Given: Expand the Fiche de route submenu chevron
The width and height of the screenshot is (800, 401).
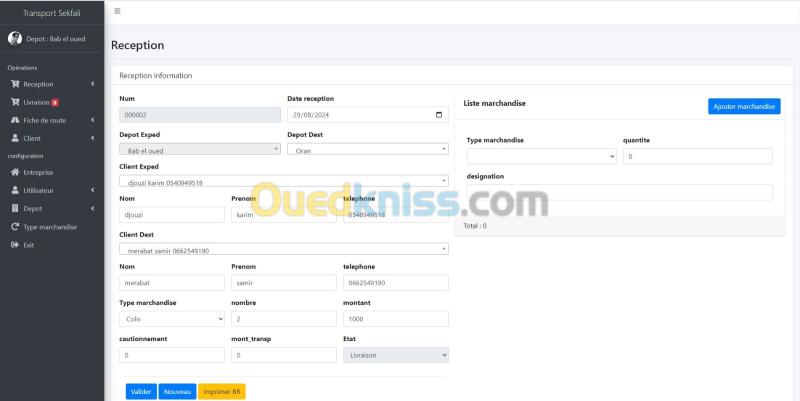Looking at the screenshot, I should [93, 120].
